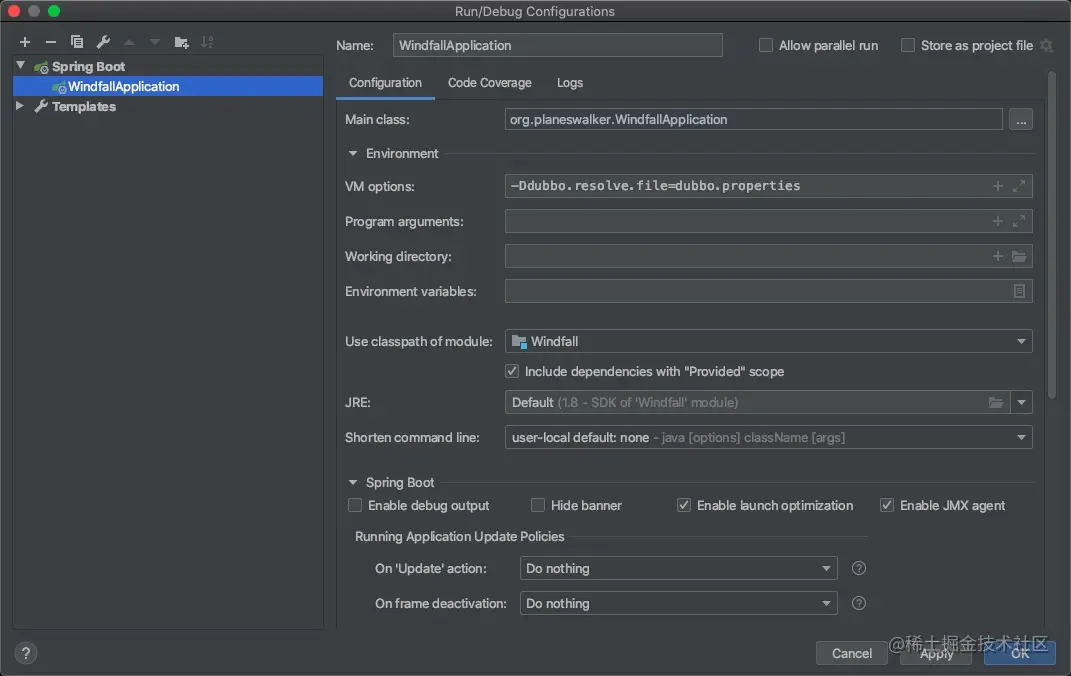The height and width of the screenshot is (676, 1071).
Task: Click the Name input field
Action: (557, 45)
